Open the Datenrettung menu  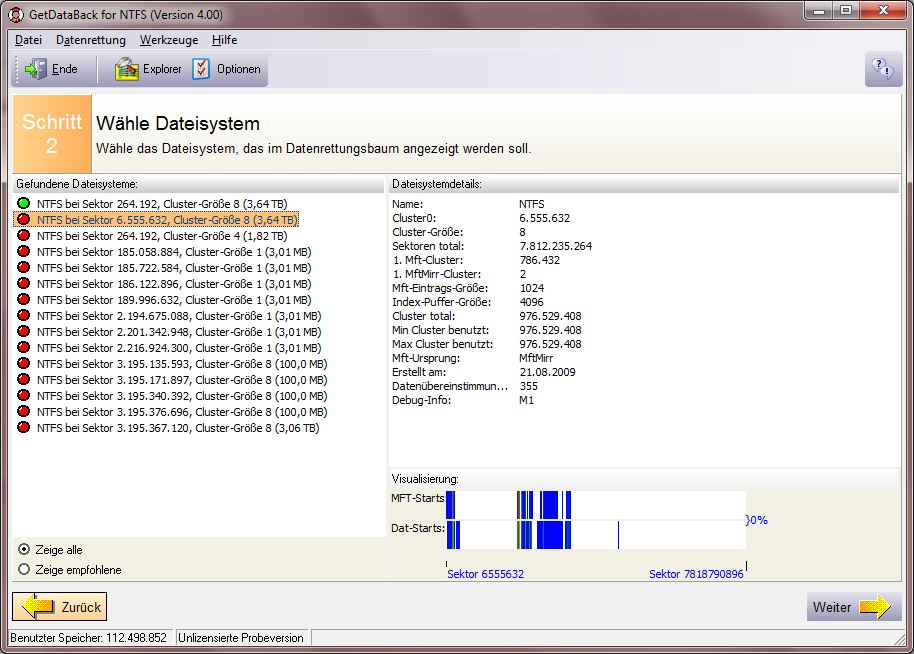pos(90,40)
